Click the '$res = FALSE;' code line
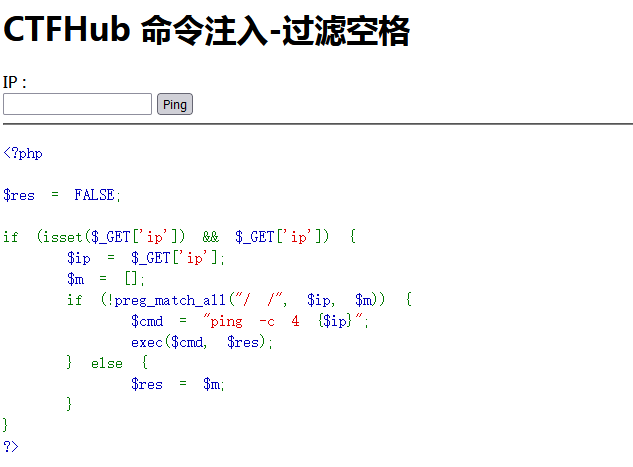 pyautogui.click(x=62, y=195)
